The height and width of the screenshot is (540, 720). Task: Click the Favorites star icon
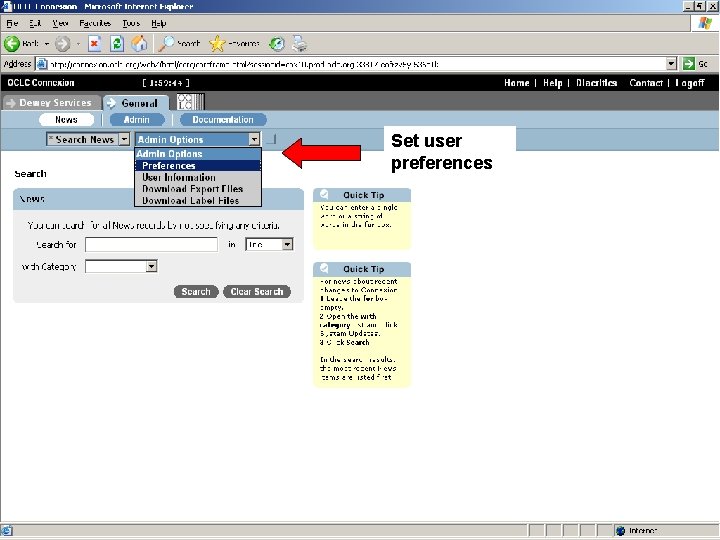(217, 44)
